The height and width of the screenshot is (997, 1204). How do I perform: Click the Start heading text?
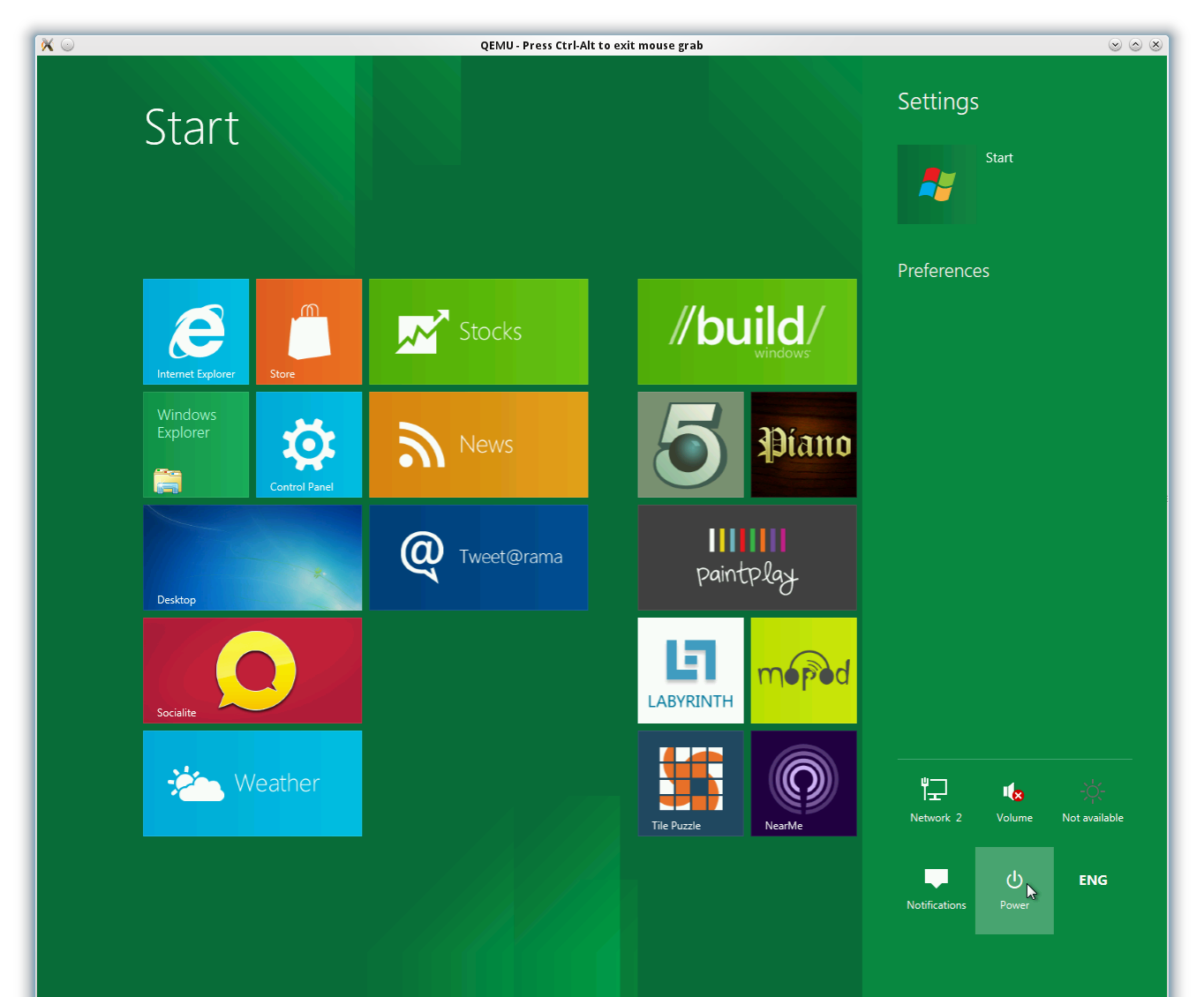192,128
